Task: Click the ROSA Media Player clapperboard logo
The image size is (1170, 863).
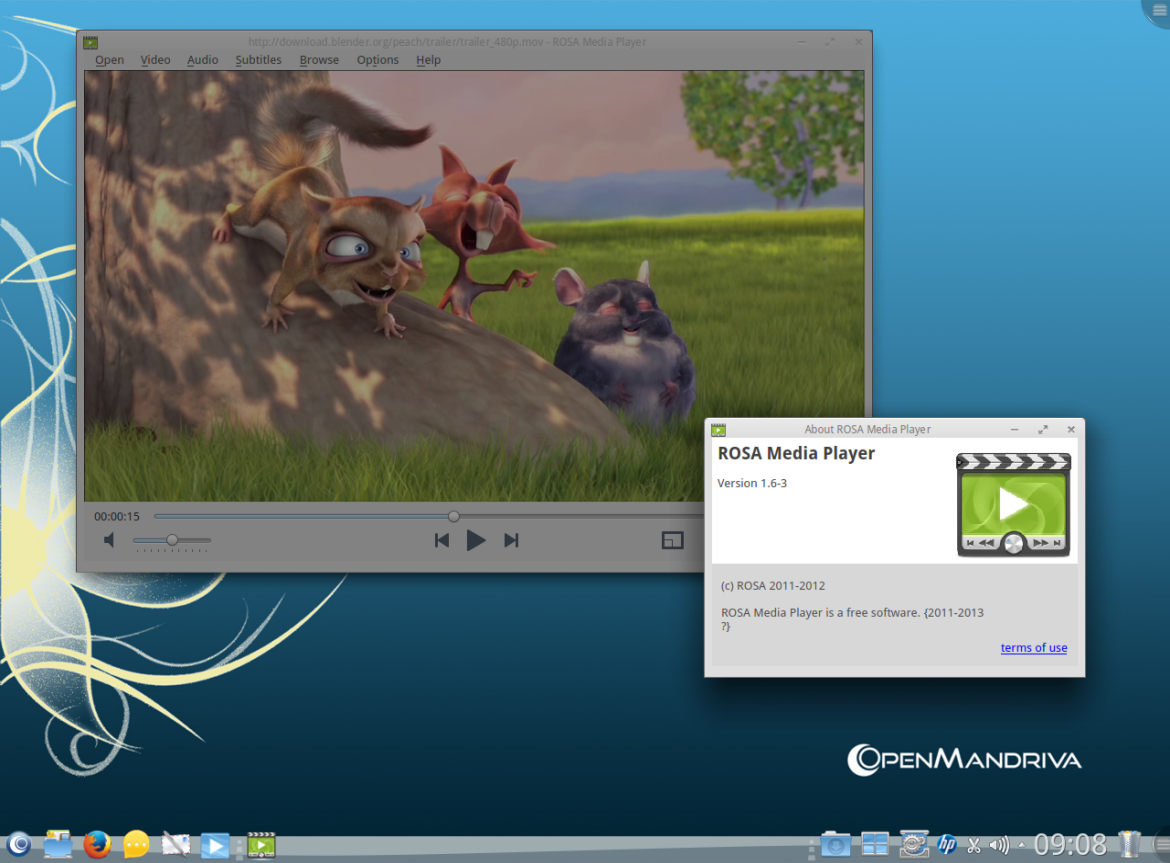Action: [1013, 505]
